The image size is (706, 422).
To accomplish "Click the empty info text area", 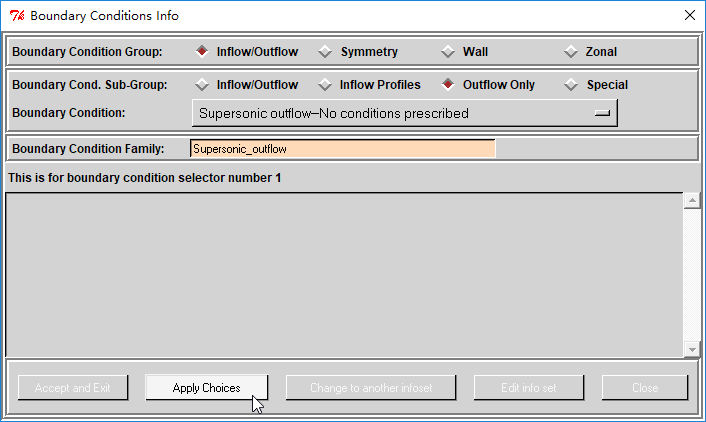I will 344,275.
